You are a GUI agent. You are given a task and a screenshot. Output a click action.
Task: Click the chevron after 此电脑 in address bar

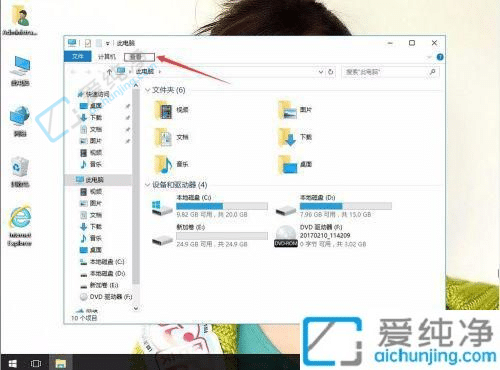(160, 72)
